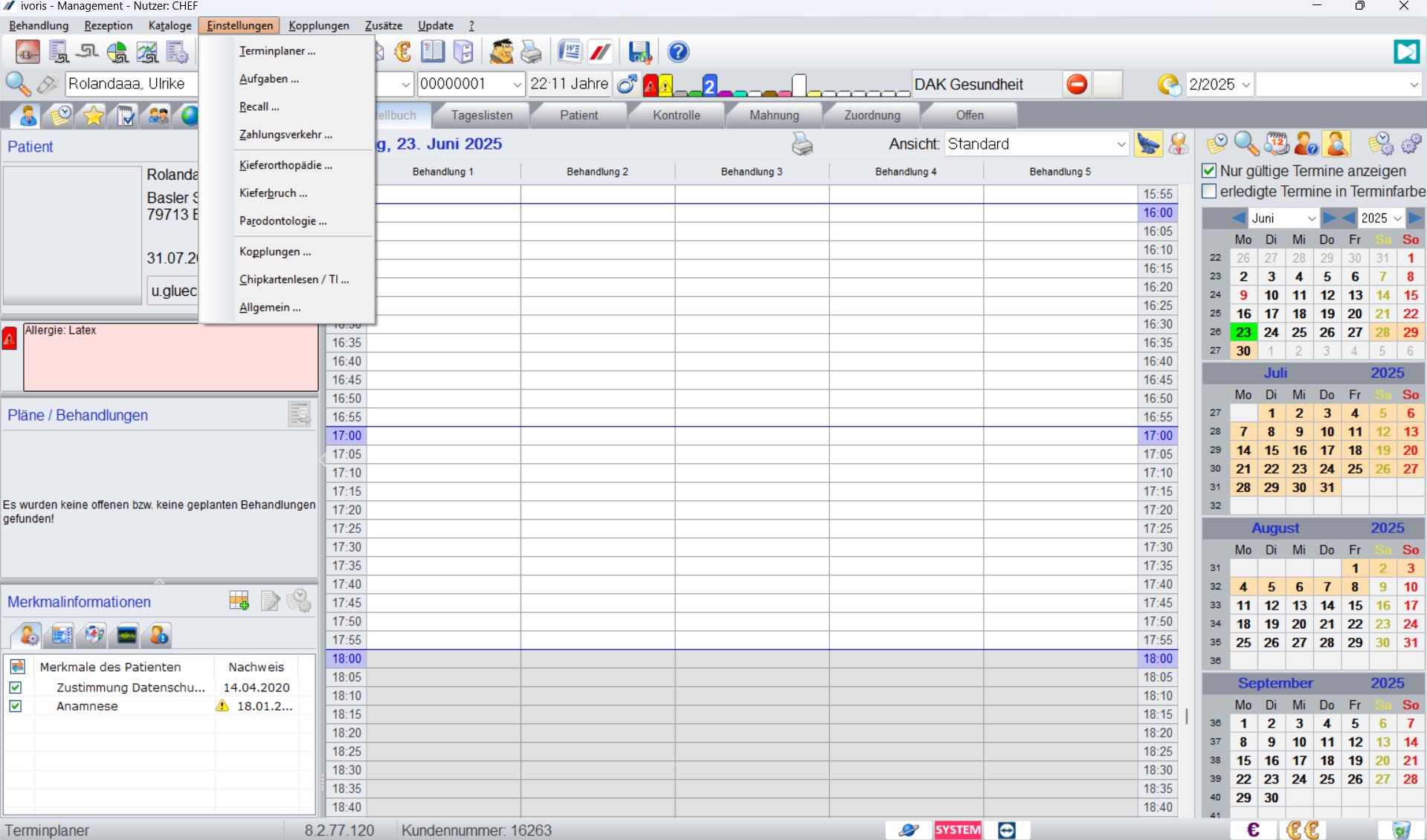Screen dimensions: 1427x840
Task: Go to next month with right arrow by Juni
Action: (x=1329, y=219)
